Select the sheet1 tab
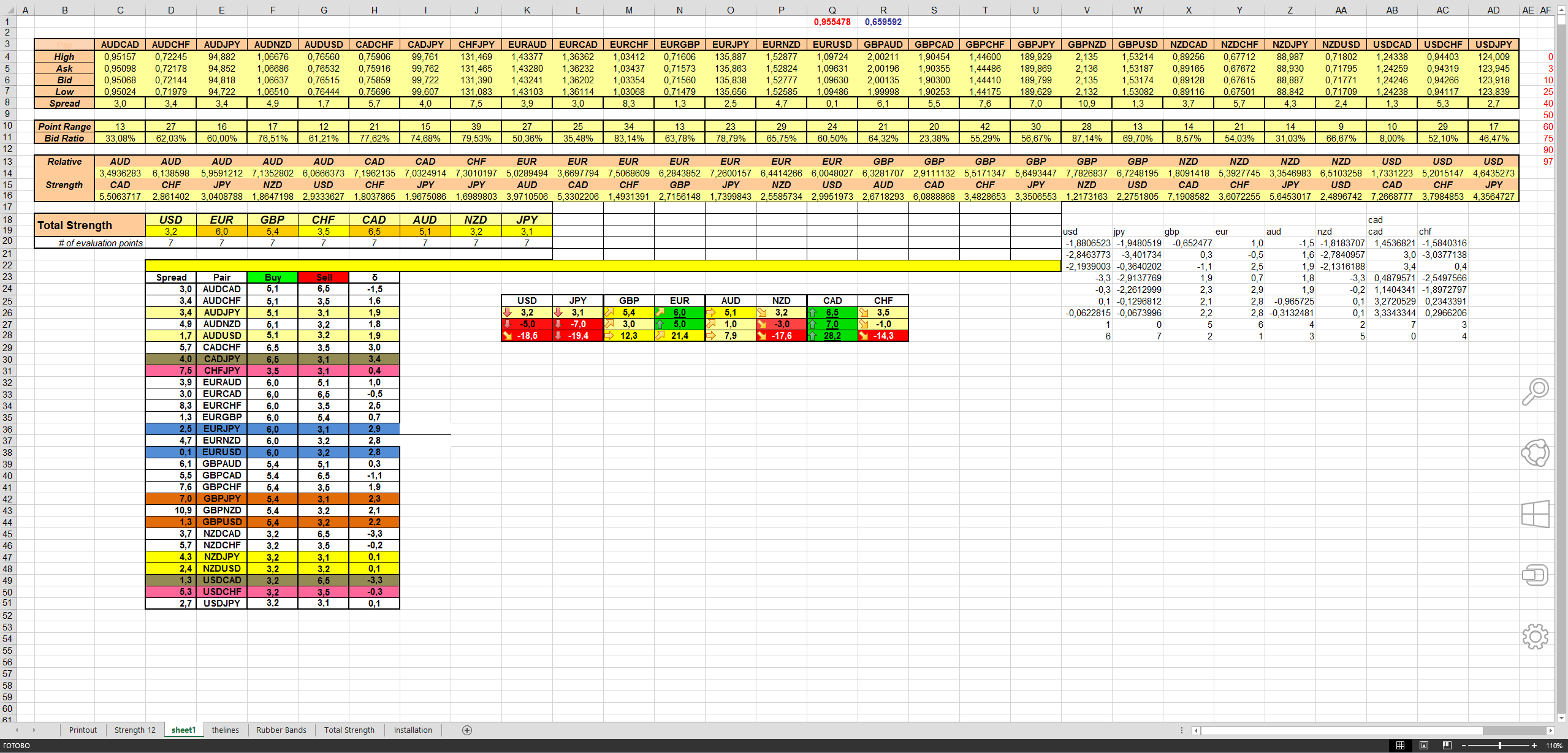Screen dimensions: 1568x753 (183, 730)
